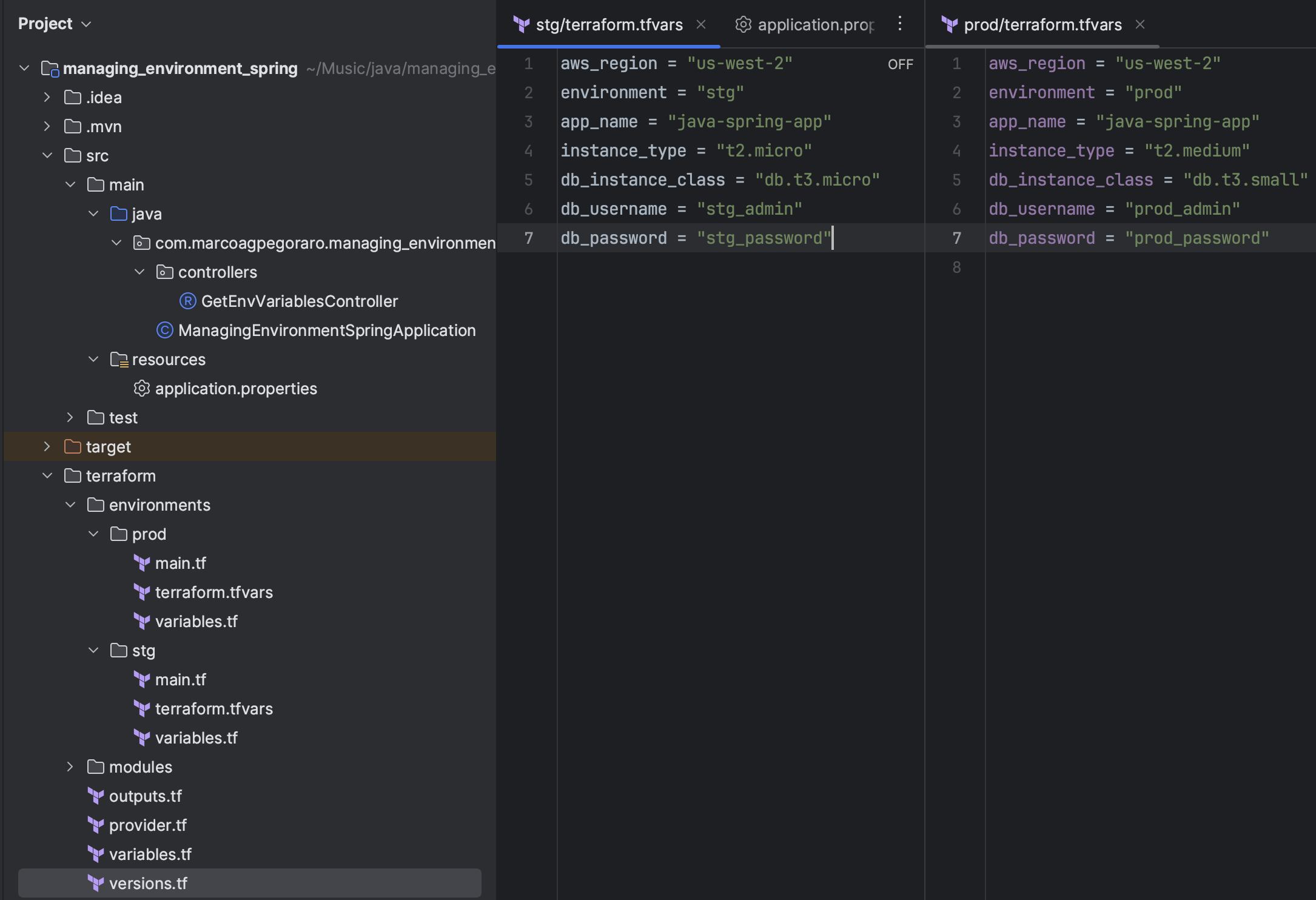Image resolution: width=1316 pixels, height=900 pixels.
Task: Select provider.tf file
Action: coord(148,825)
